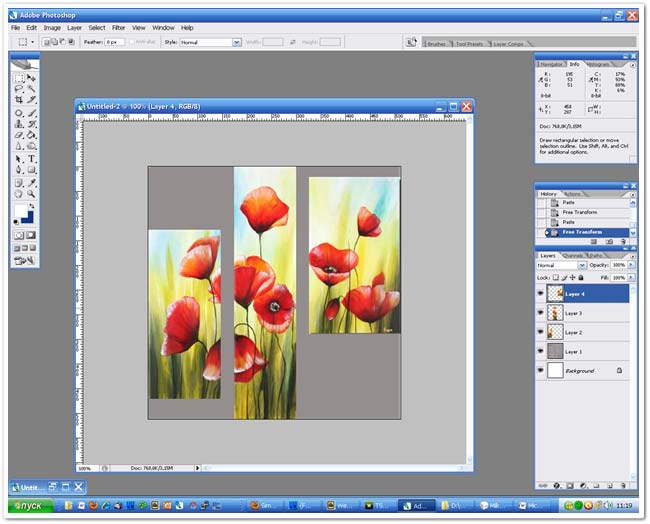Enable lock transparent pixels checkbox
This screenshot has height=524, width=650.
point(555,277)
